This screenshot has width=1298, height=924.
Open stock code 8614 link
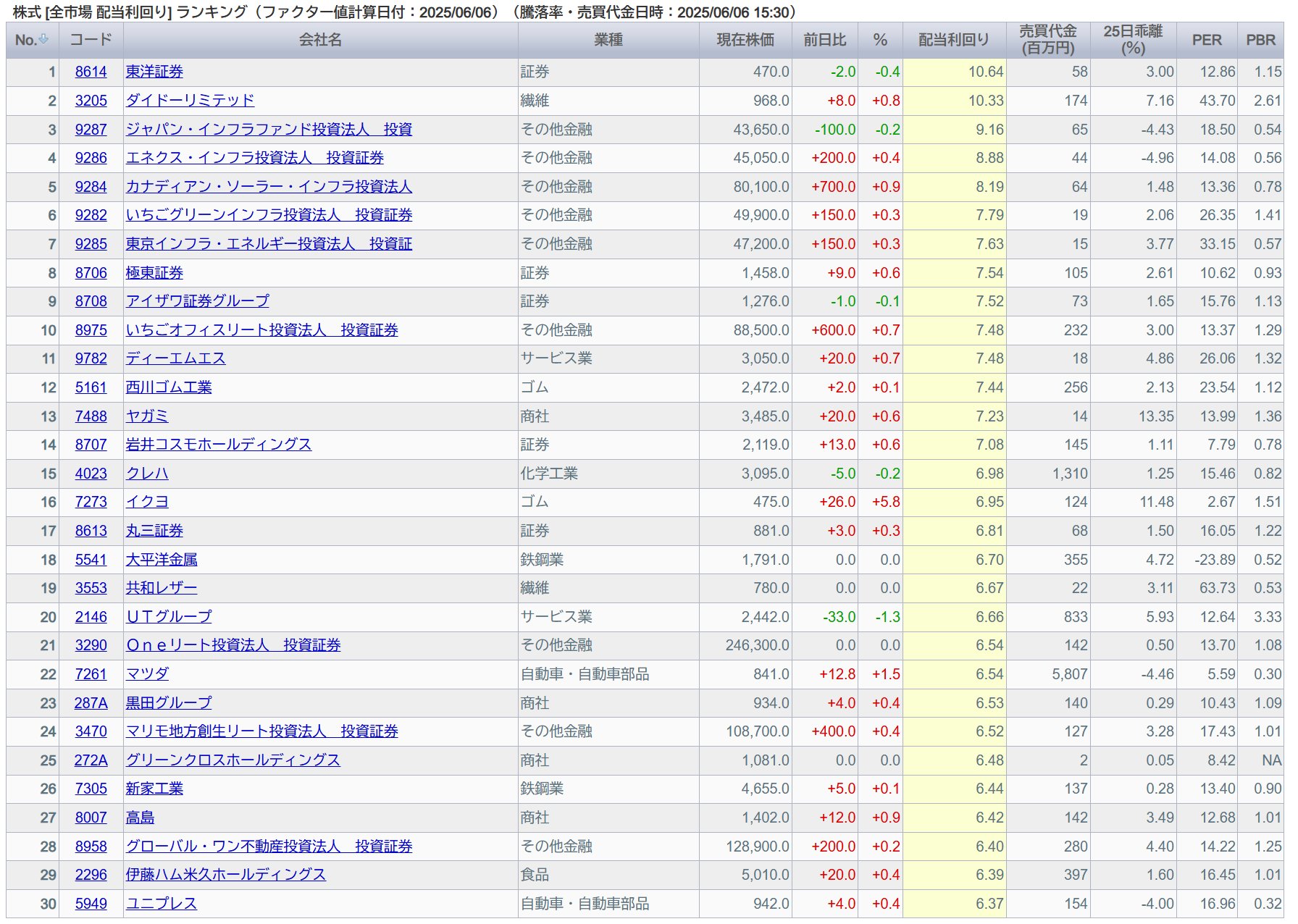point(91,72)
